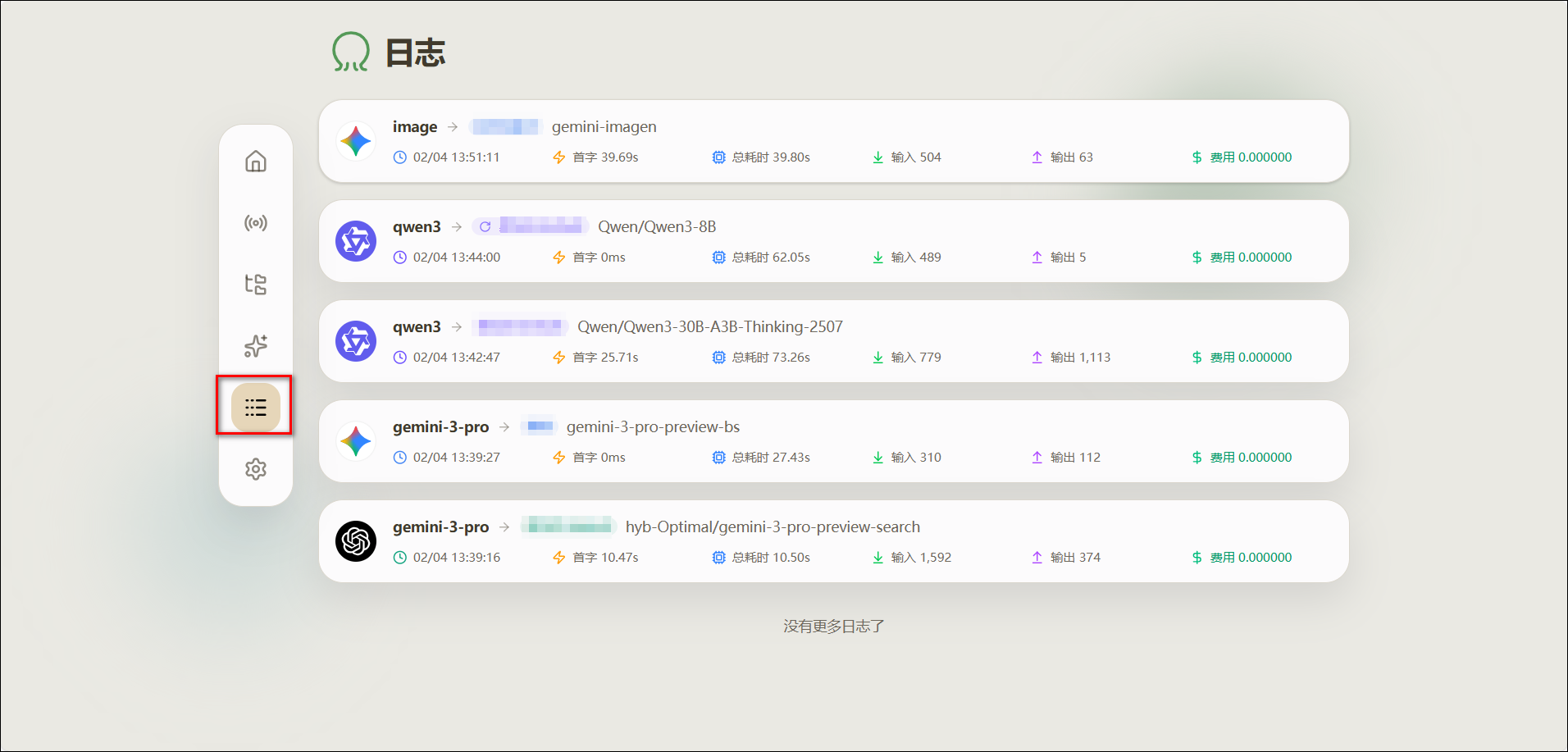Image resolution: width=1568 pixels, height=752 pixels.
Task: Select the logs list icon in sidebar
Action: (256, 408)
